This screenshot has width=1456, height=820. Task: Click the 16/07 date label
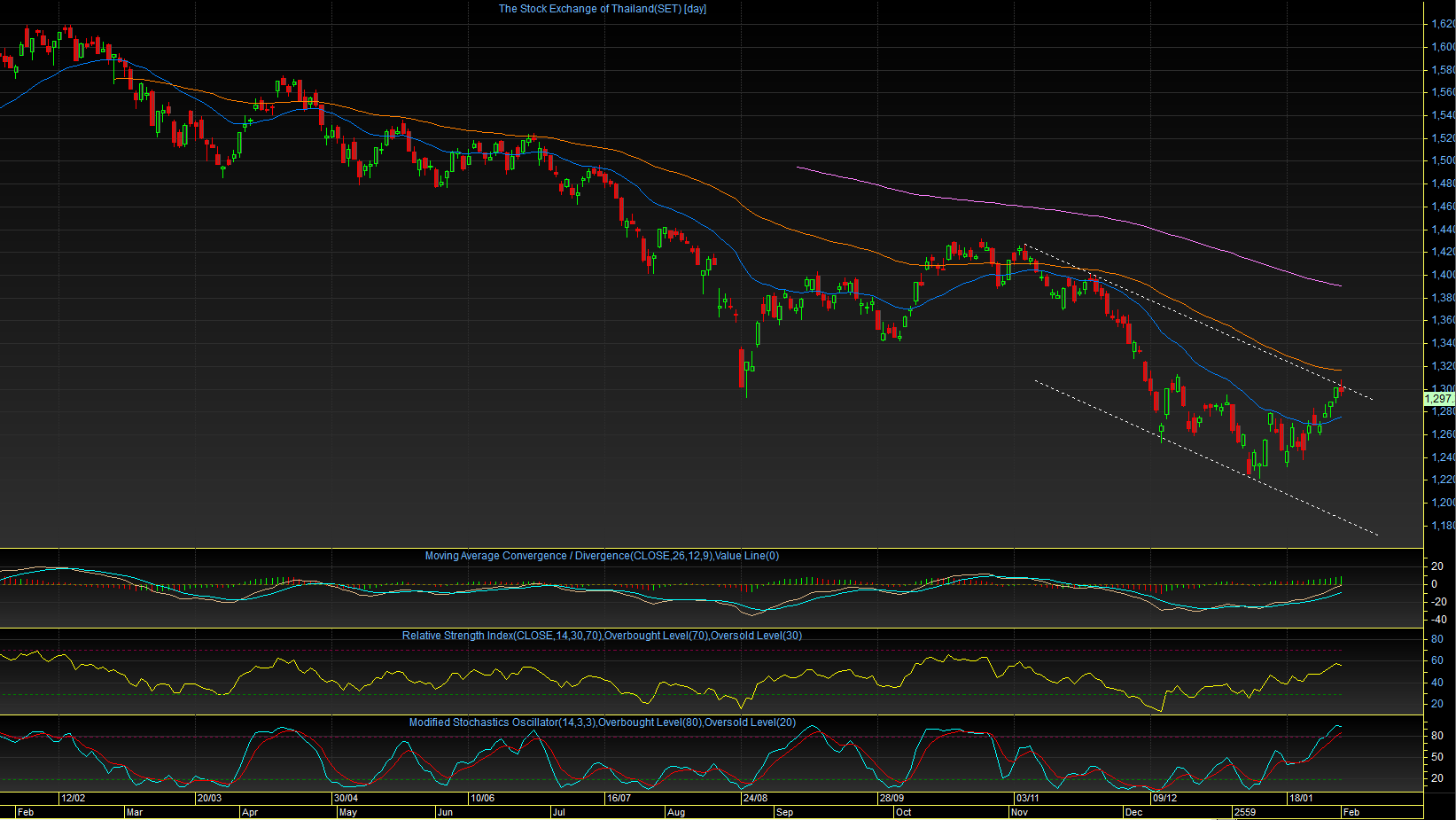[x=619, y=798]
